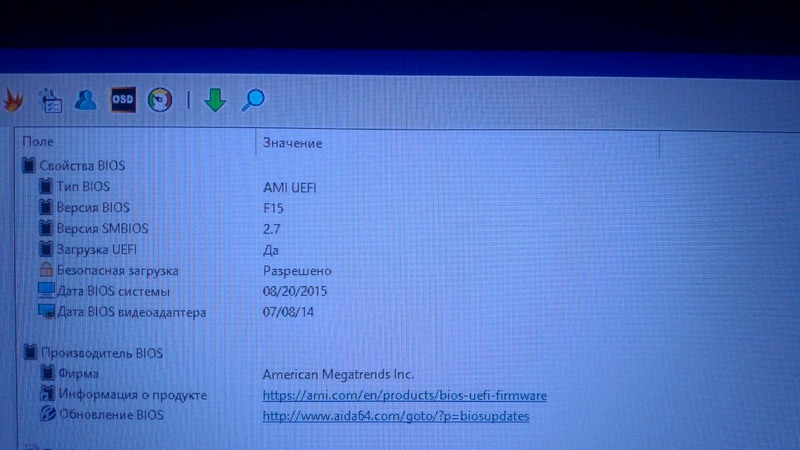Click the blue user silhouette icon
Image resolution: width=800 pixels, height=450 pixels.
click(x=86, y=100)
